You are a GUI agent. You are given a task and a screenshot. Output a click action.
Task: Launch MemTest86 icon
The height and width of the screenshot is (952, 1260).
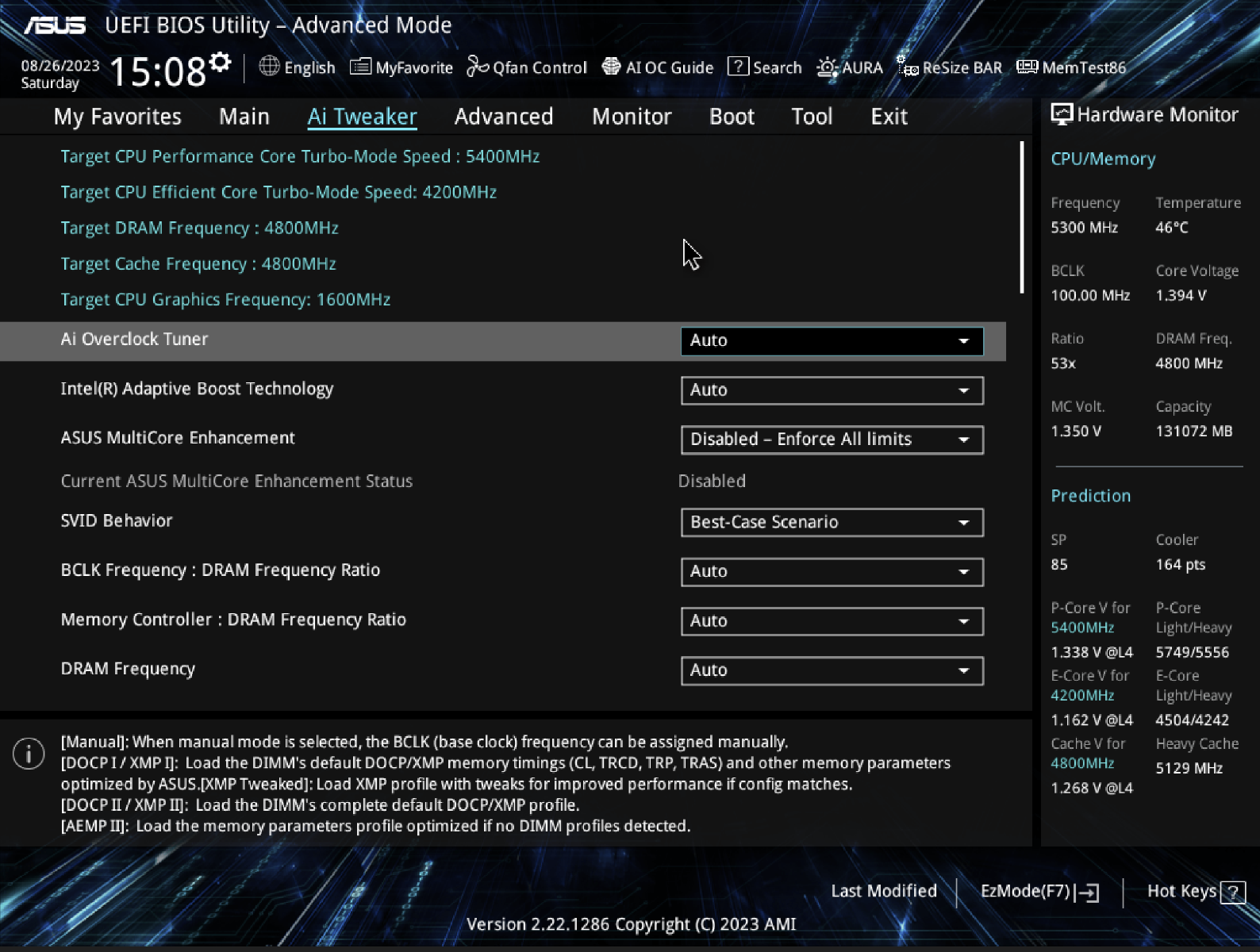point(1028,67)
